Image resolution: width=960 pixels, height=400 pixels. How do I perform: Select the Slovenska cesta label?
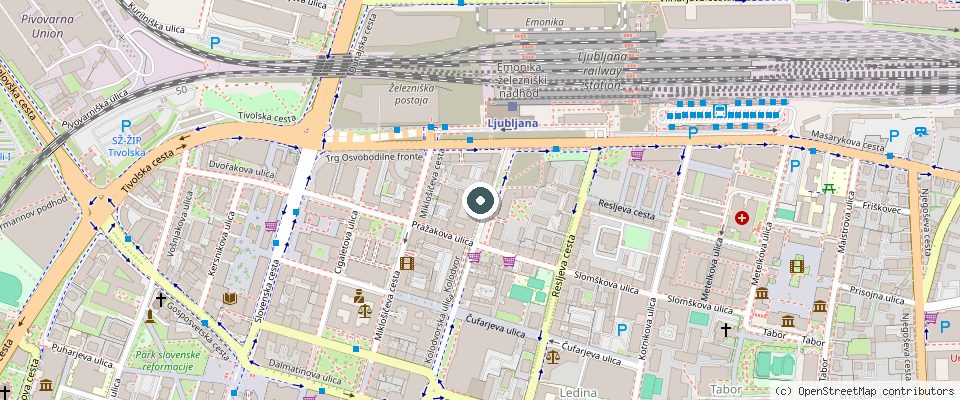click(x=266, y=292)
